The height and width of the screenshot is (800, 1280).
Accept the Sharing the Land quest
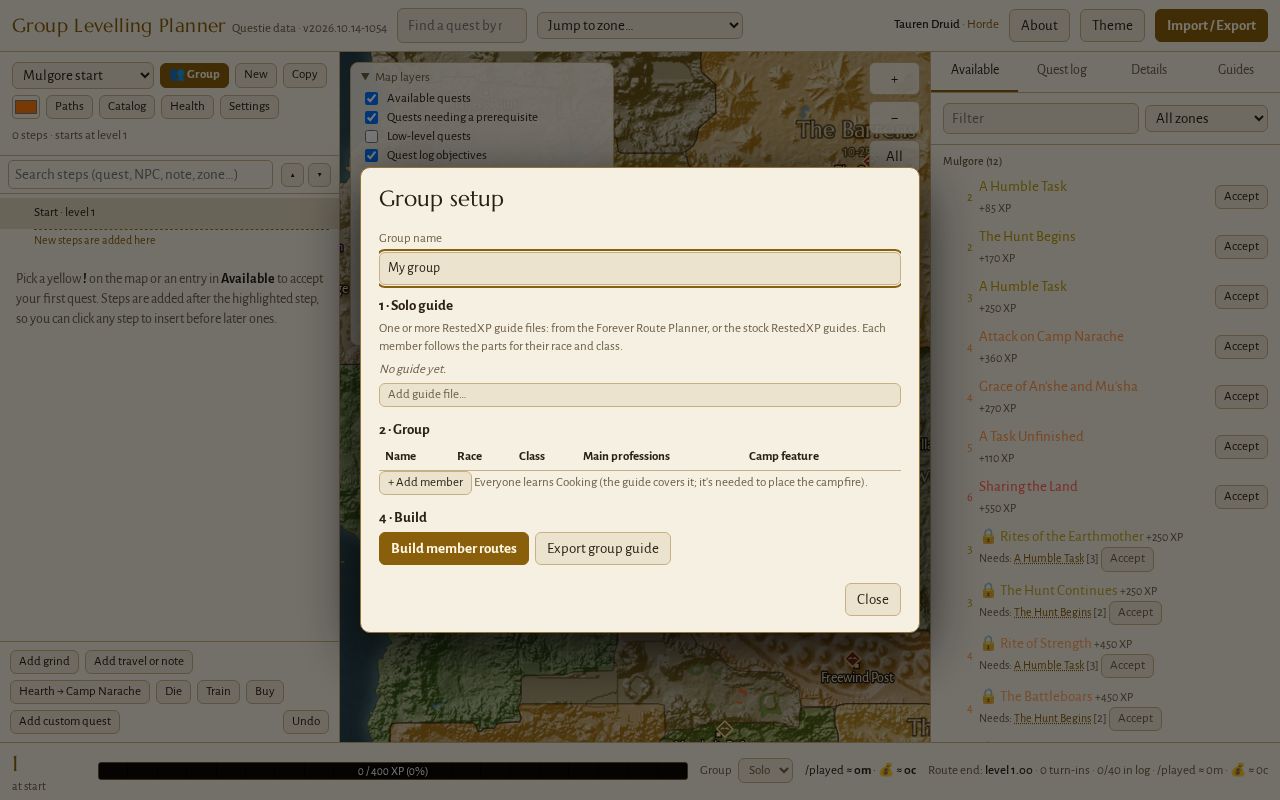[1241, 497]
